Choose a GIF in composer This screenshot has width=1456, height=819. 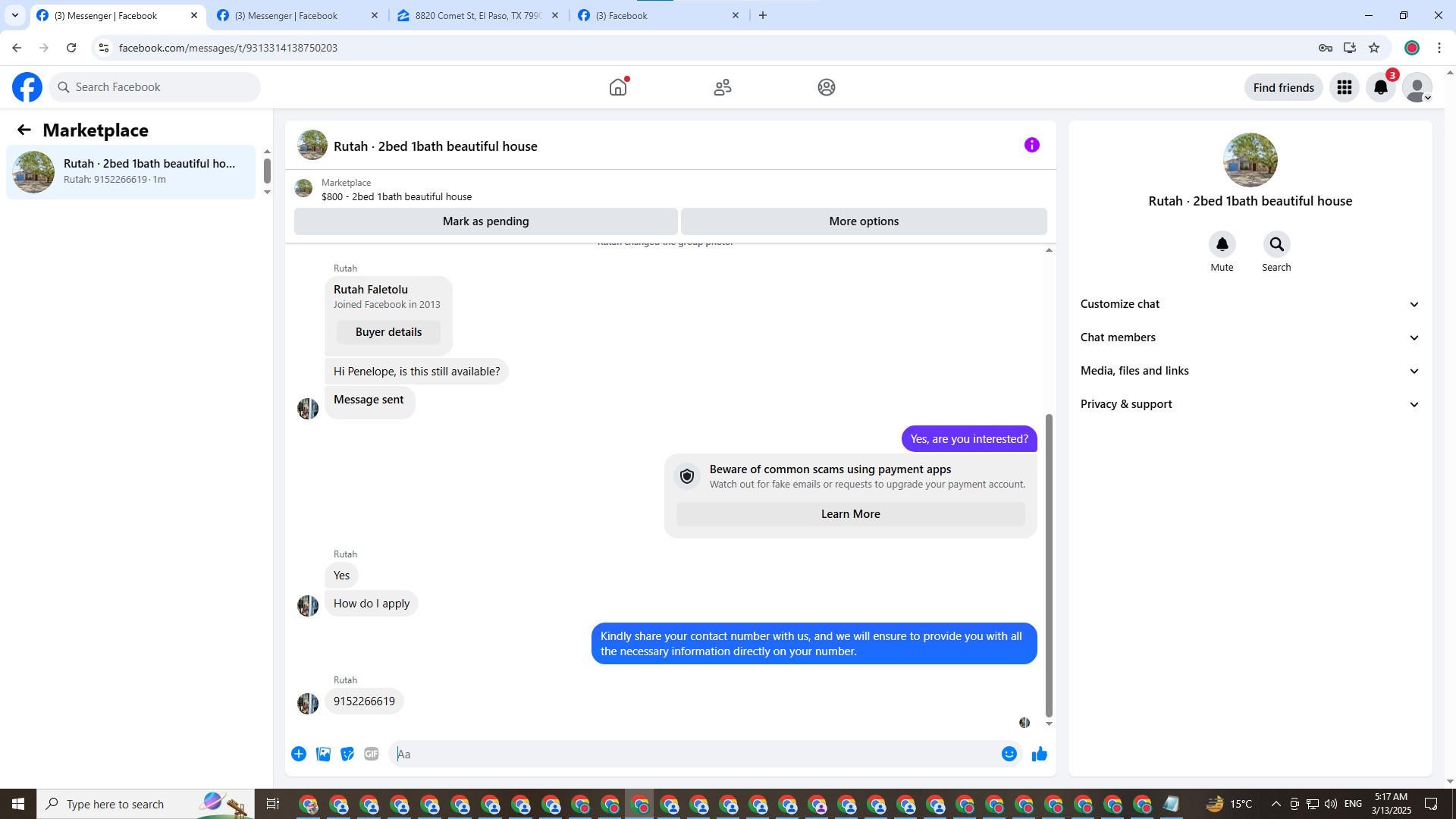click(372, 754)
